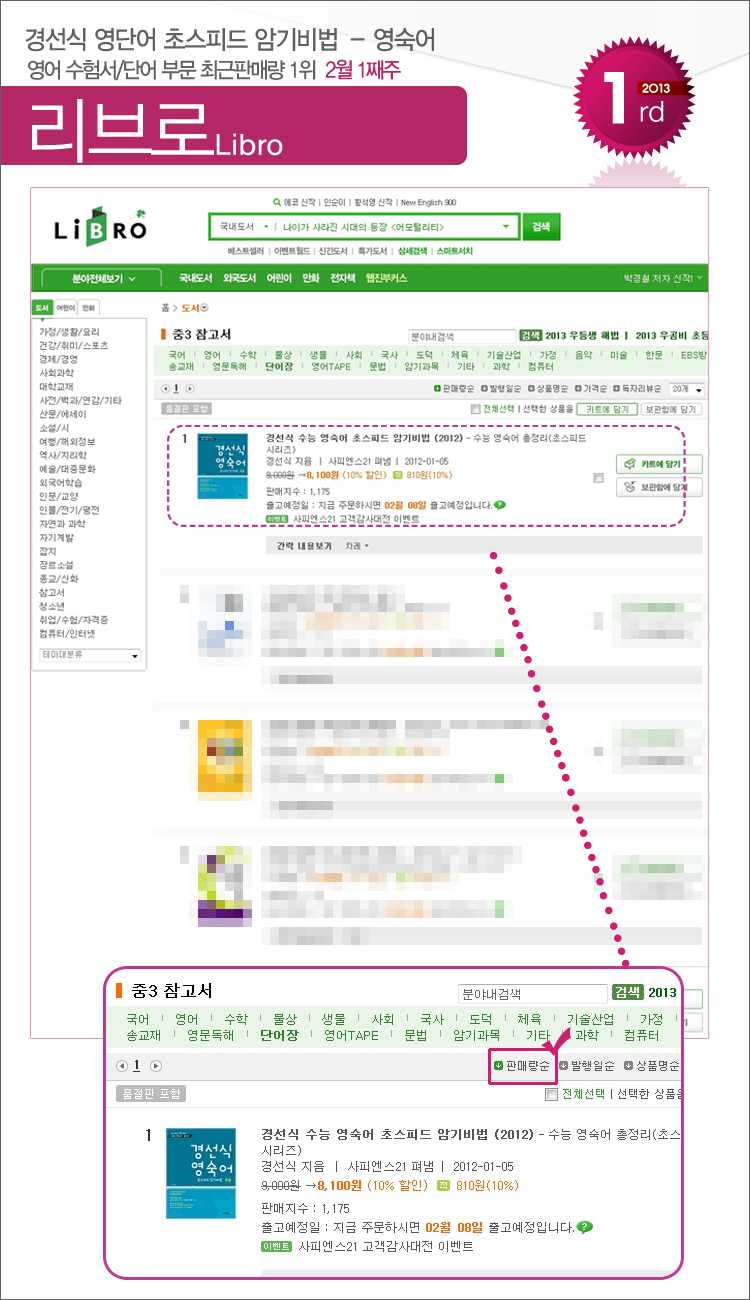The height and width of the screenshot is (1300, 750).
Task: Sort by 발행일순 in the enlarged inset
Action: 588,1065
